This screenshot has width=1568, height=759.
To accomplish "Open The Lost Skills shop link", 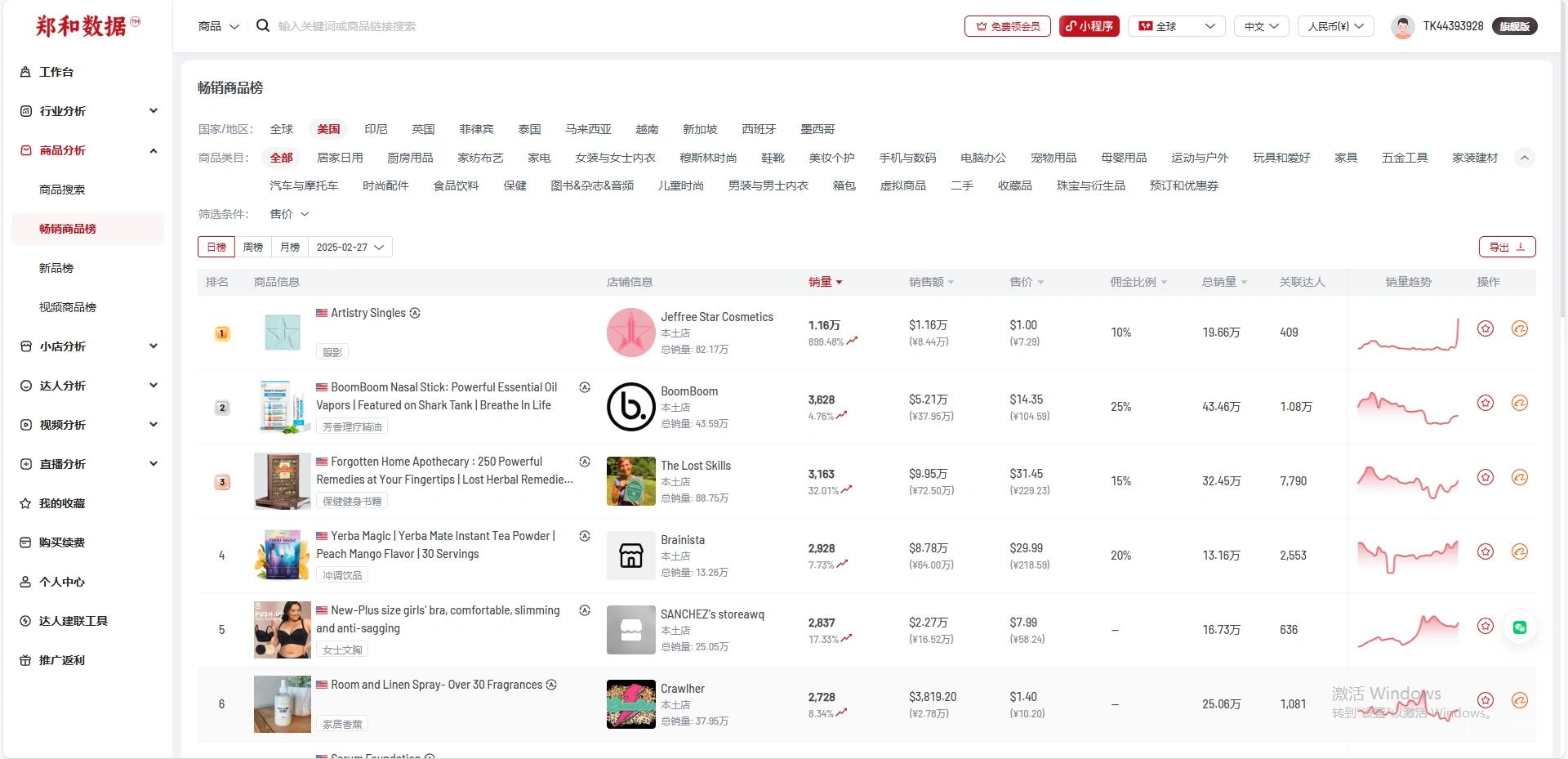I will (696, 466).
